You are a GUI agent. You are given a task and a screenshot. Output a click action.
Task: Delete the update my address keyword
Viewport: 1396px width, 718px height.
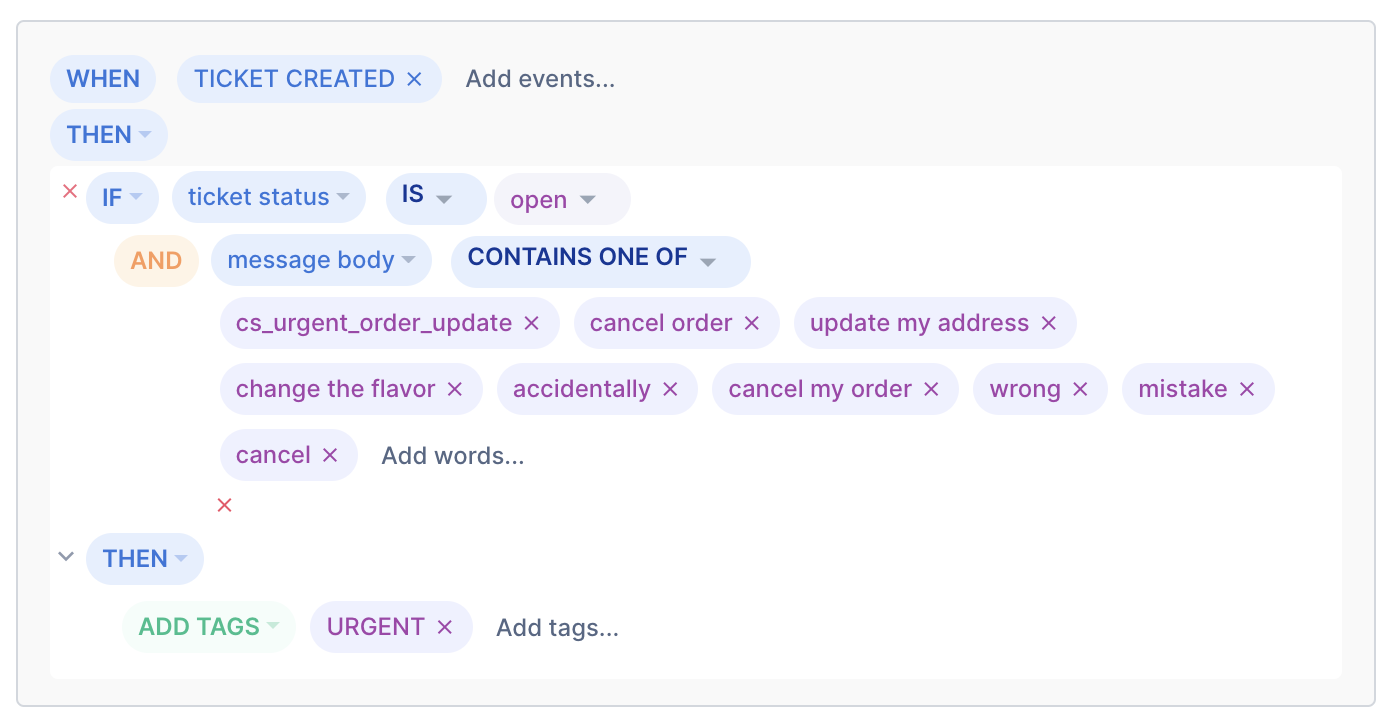(x=1048, y=323)
